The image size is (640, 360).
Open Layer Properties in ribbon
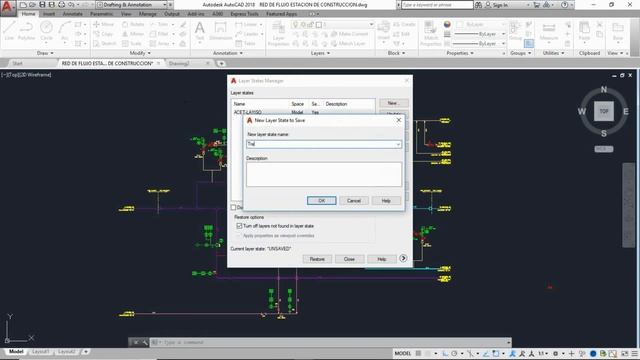pos(278,33)
